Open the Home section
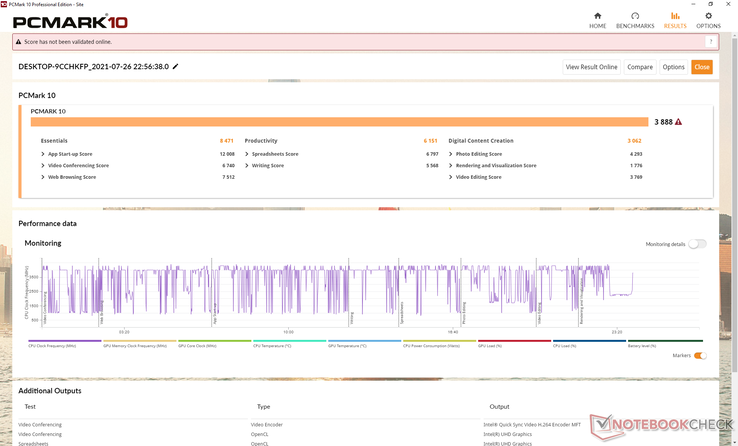The width and height of the screenshot is (738, 446). (597, 21)
